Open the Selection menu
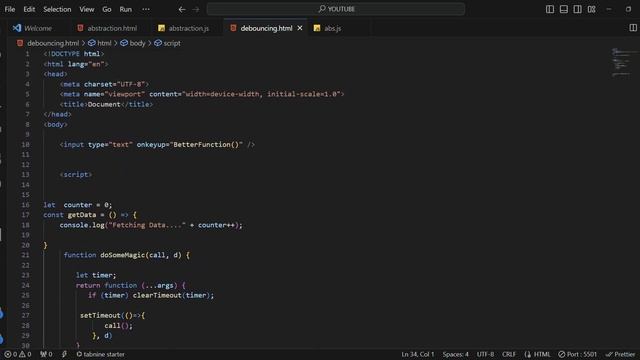This screenshot has width=640, height=360. pyautogui.click(x=57, y=9)
